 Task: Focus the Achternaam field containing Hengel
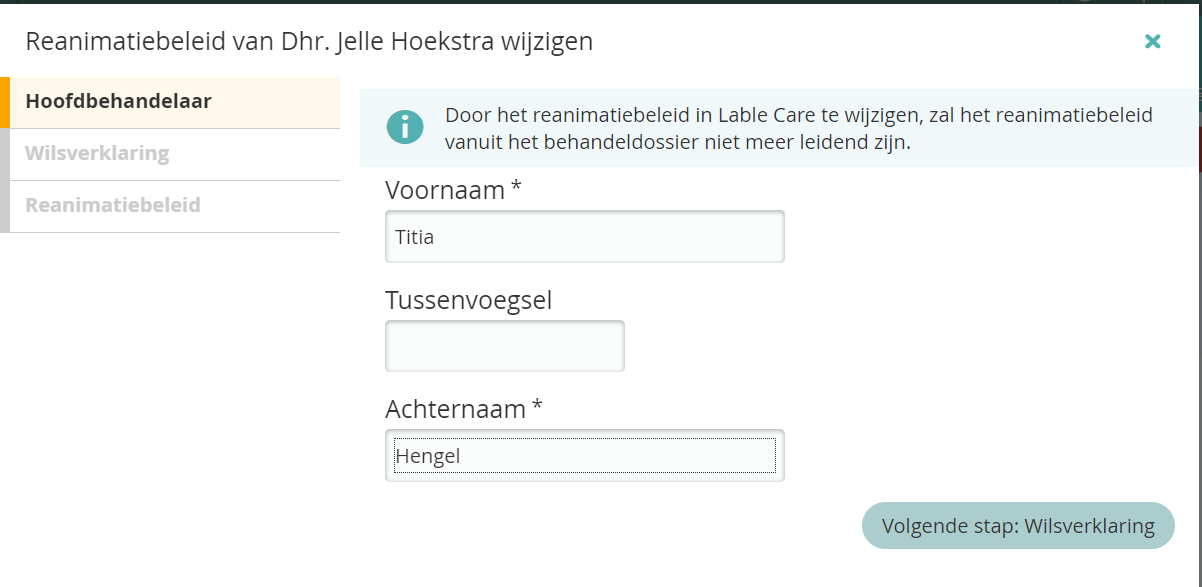pyautogui.click(x=584, y=456)
